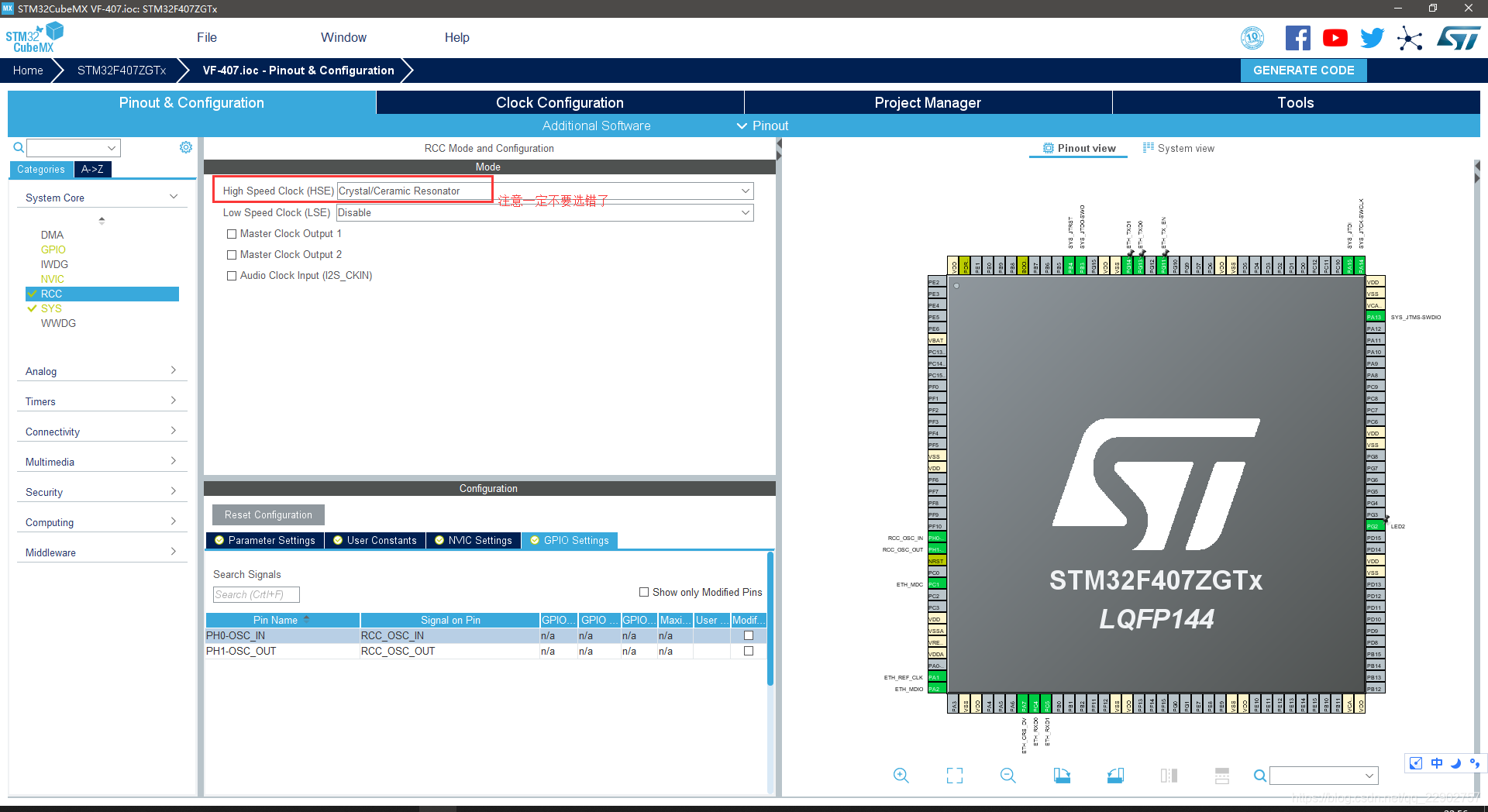The height and width of the screenshot is (812, 1488).
Task: Open the Help menu
Action: tap(456, 37)
